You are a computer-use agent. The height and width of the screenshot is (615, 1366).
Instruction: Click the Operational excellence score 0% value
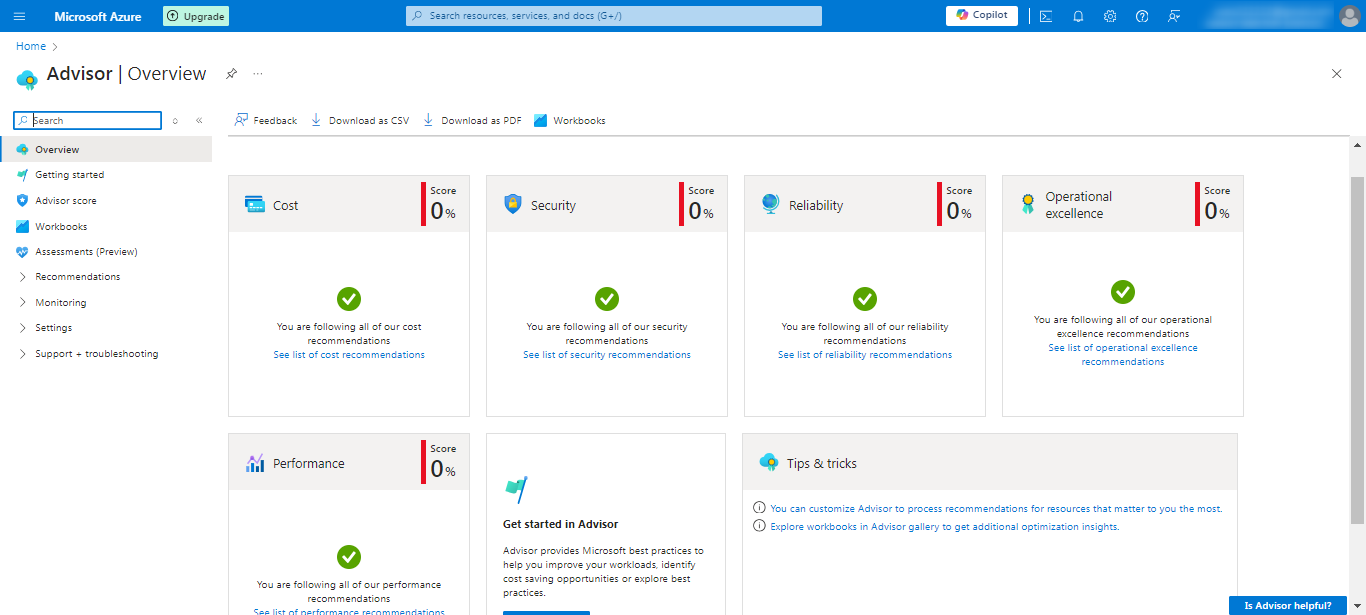click(x=1217, y=211)
